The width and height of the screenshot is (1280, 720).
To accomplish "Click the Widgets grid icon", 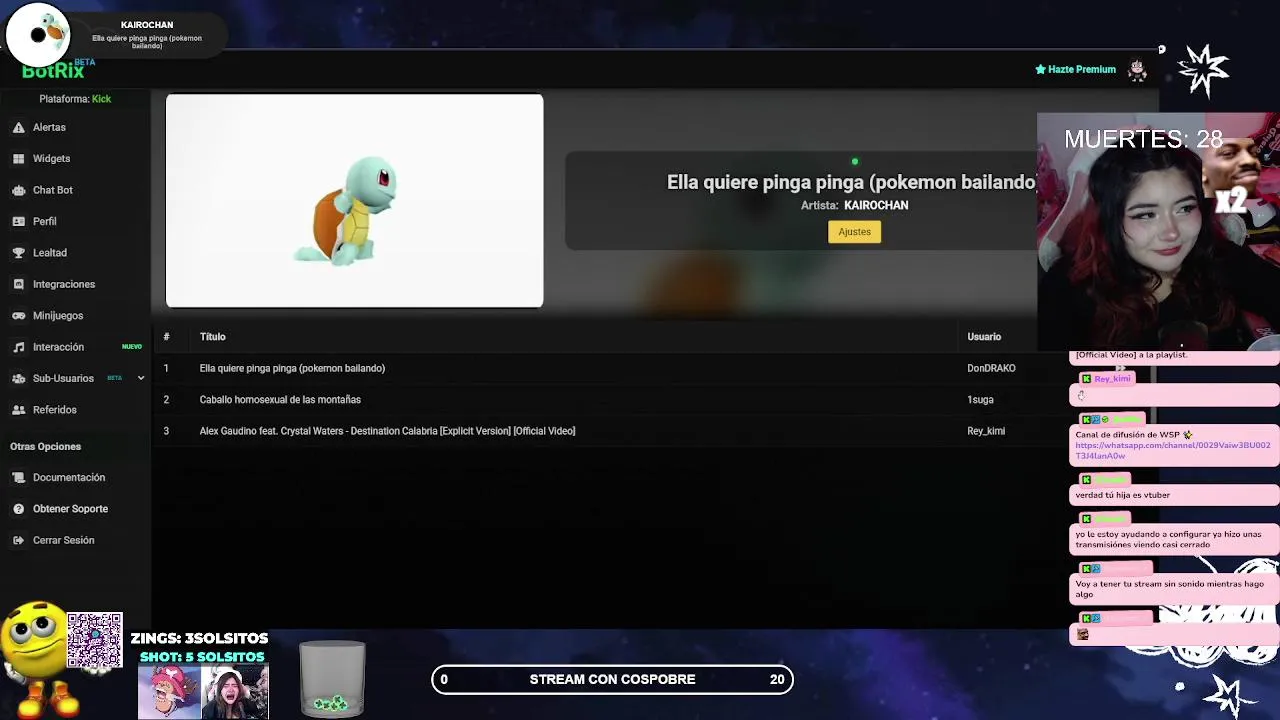I will tap(18, 159).
